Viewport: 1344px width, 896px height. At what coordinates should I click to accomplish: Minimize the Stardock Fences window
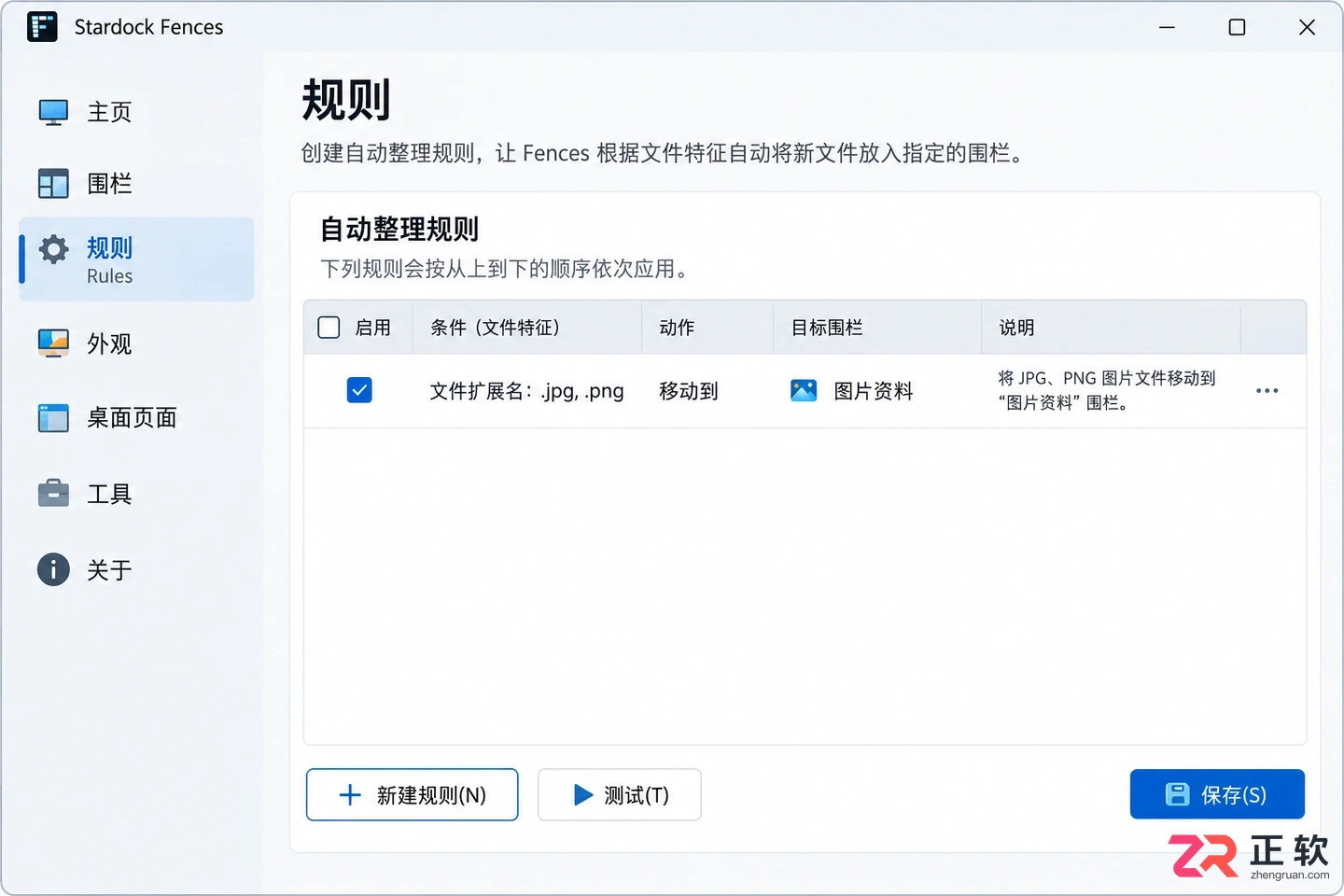(1167, 27)
